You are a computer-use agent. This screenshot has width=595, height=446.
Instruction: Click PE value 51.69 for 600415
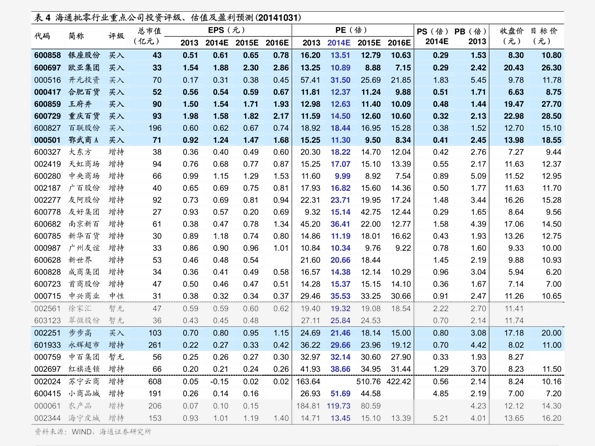pyautogui.click(x=340, y=394)
